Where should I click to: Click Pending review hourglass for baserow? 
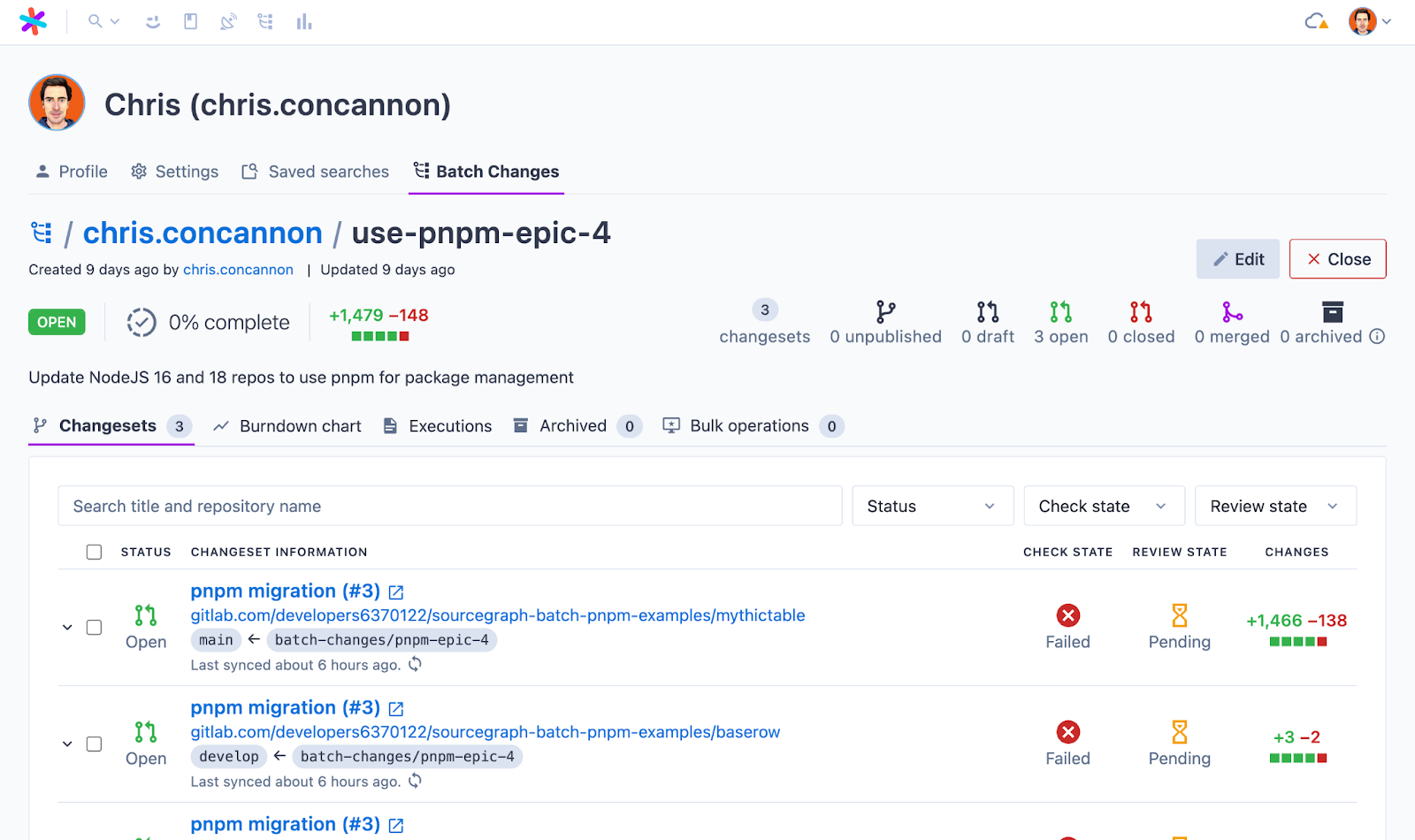pos(1180,732)
